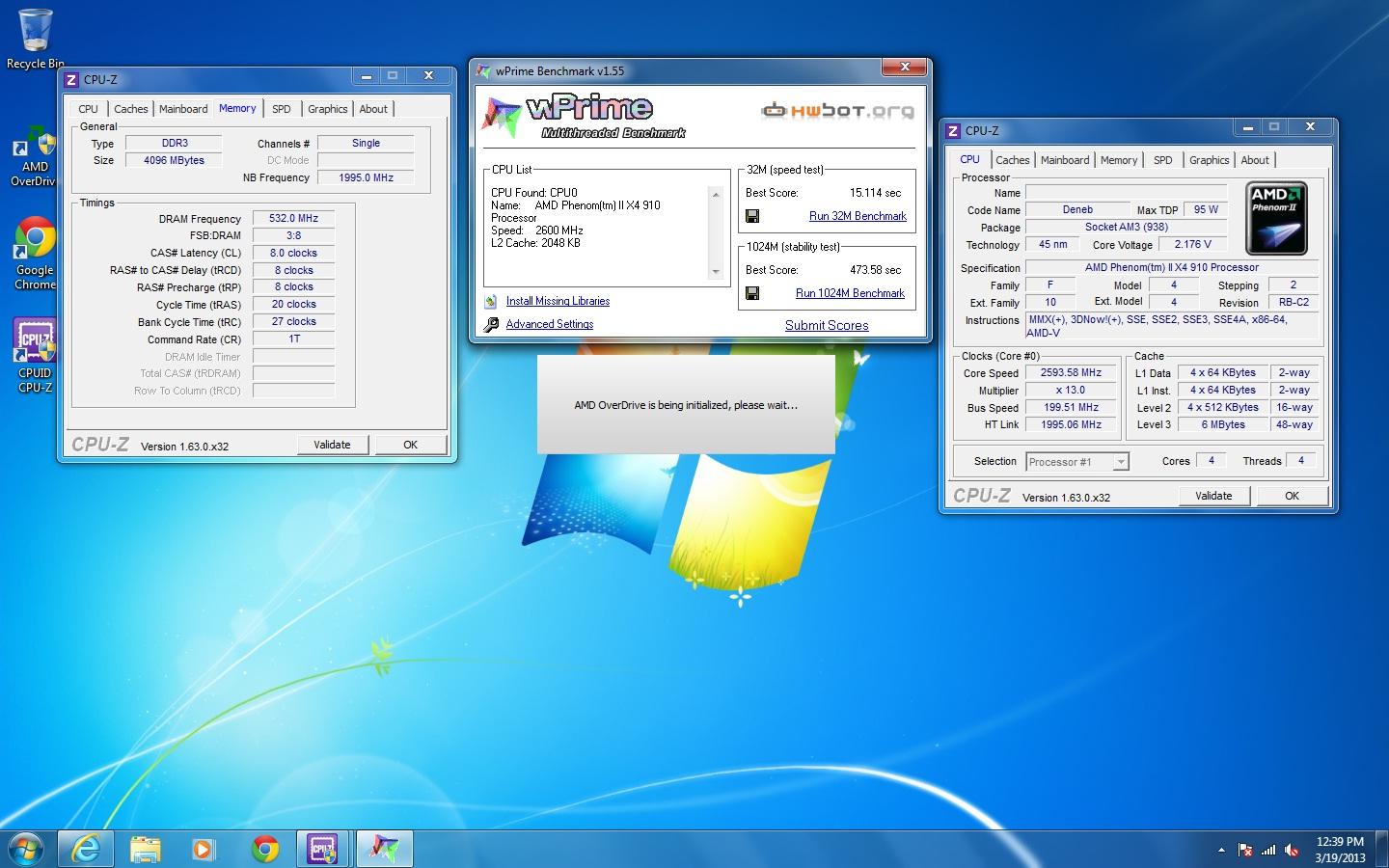Click the Code Name value Deneb
1389x868 pixels.
[x=1077, y=209]
